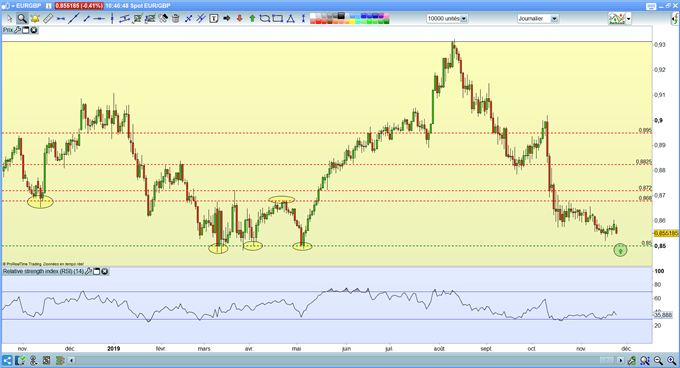The height and width of the screenshot is (368, 680).
Task: Select the vertical measure arrow tool
Action: (x=303, y=19)
